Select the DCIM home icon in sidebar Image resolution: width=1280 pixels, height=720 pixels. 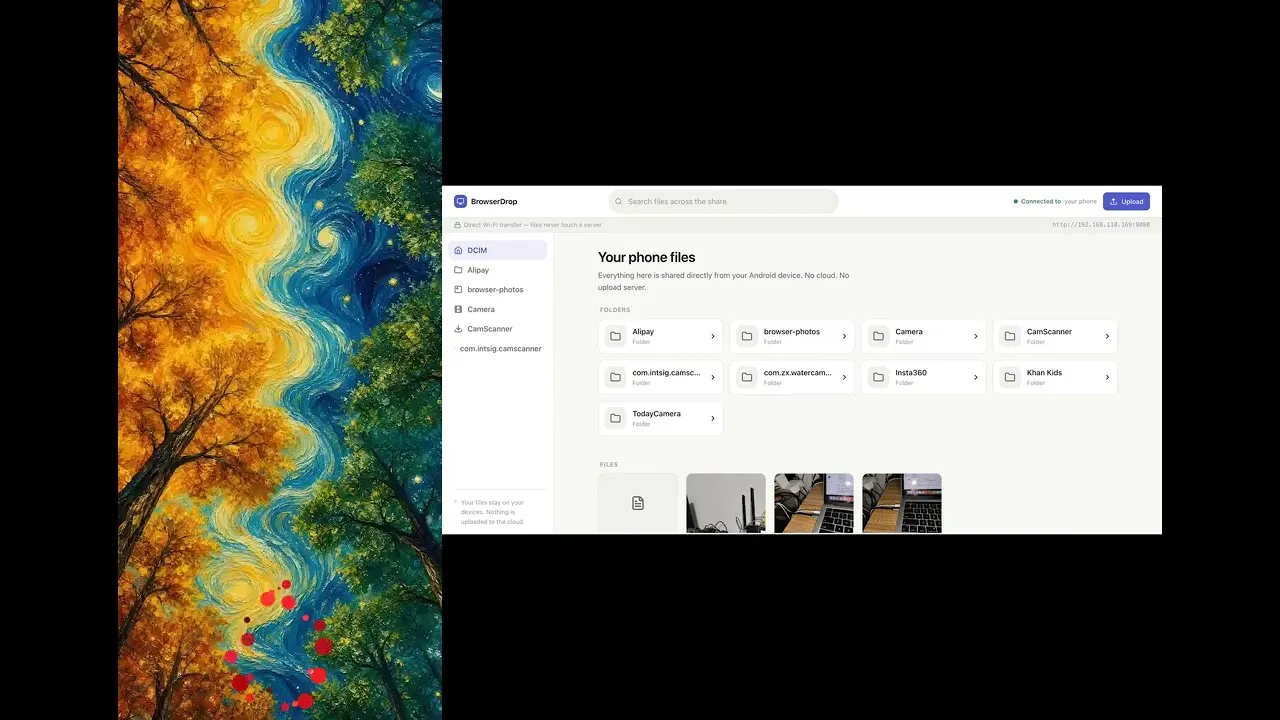click(x=458, y=250)
